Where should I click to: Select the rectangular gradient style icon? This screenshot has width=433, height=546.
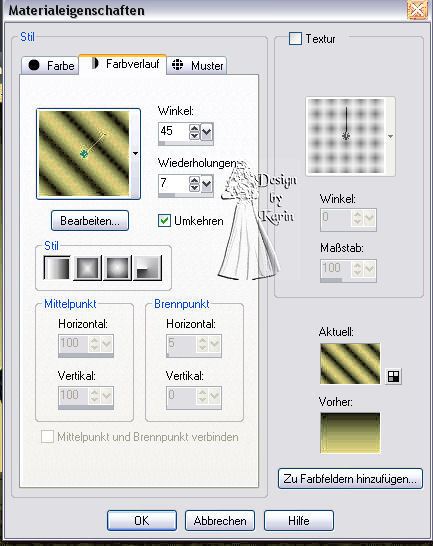(x=87, y=268)
